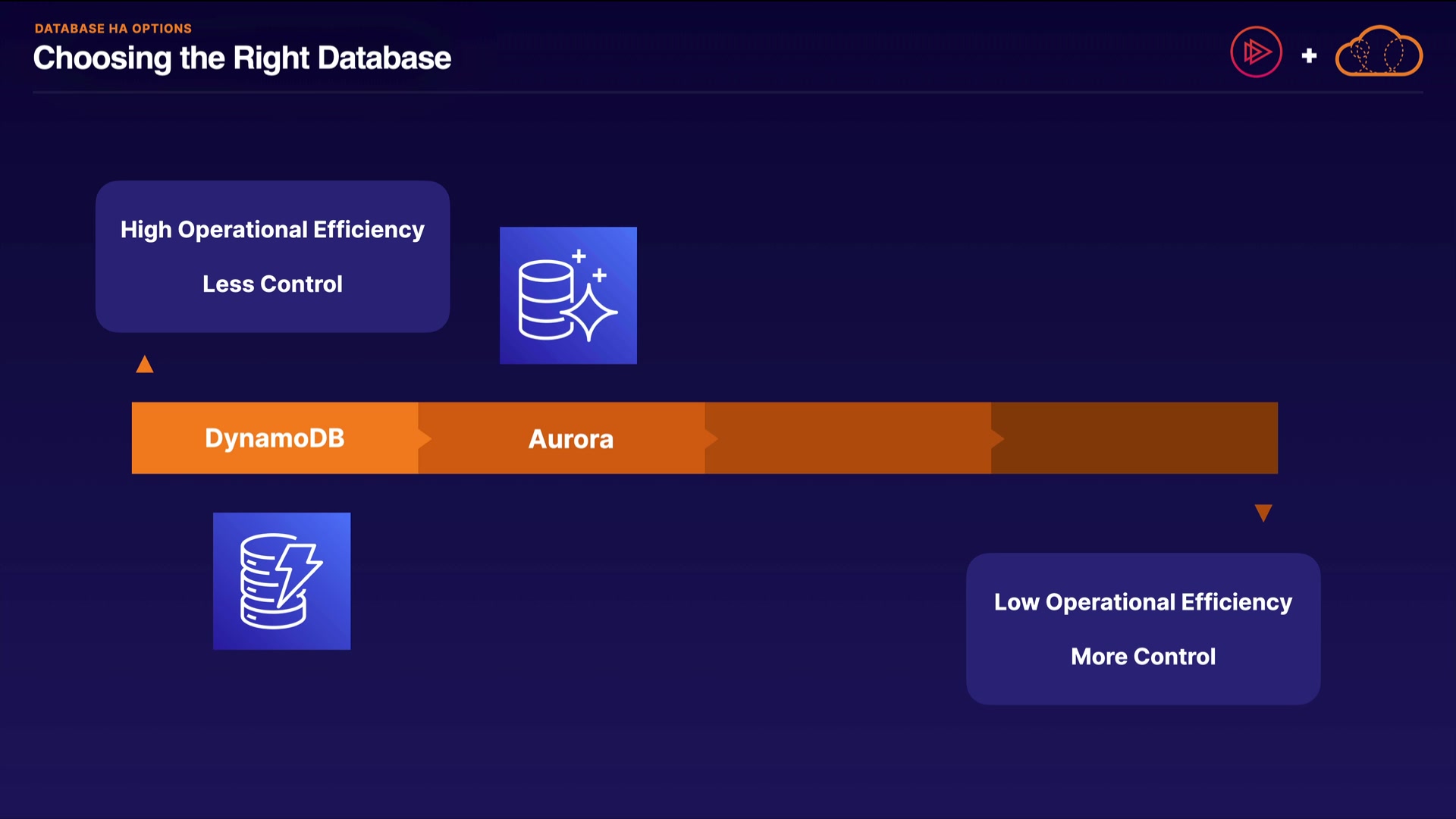Click the Choosing the Right Database title
The image size is (1456, 819).
[x=242, y=58]
